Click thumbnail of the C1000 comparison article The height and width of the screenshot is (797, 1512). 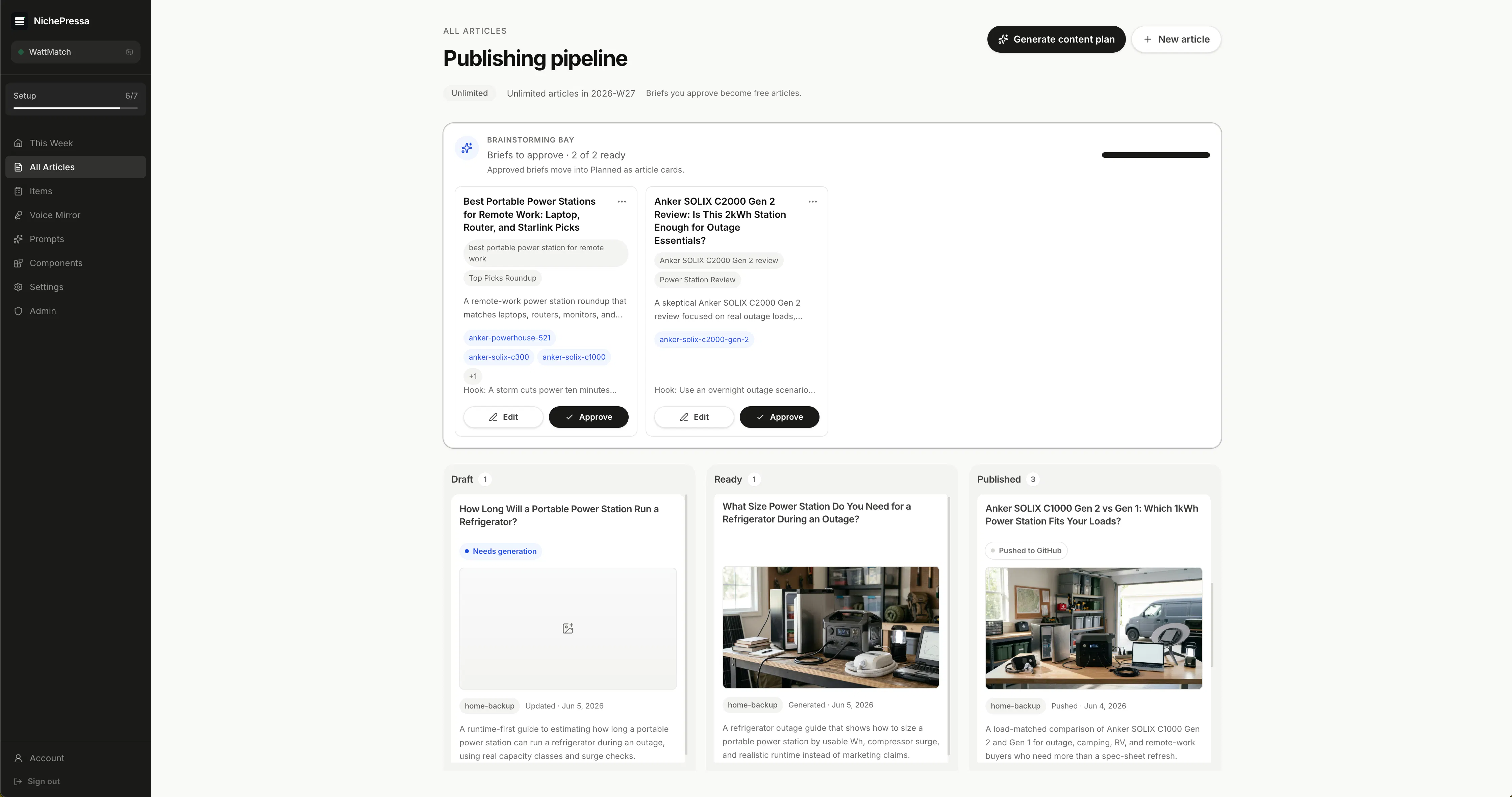tap(1093, 628)
